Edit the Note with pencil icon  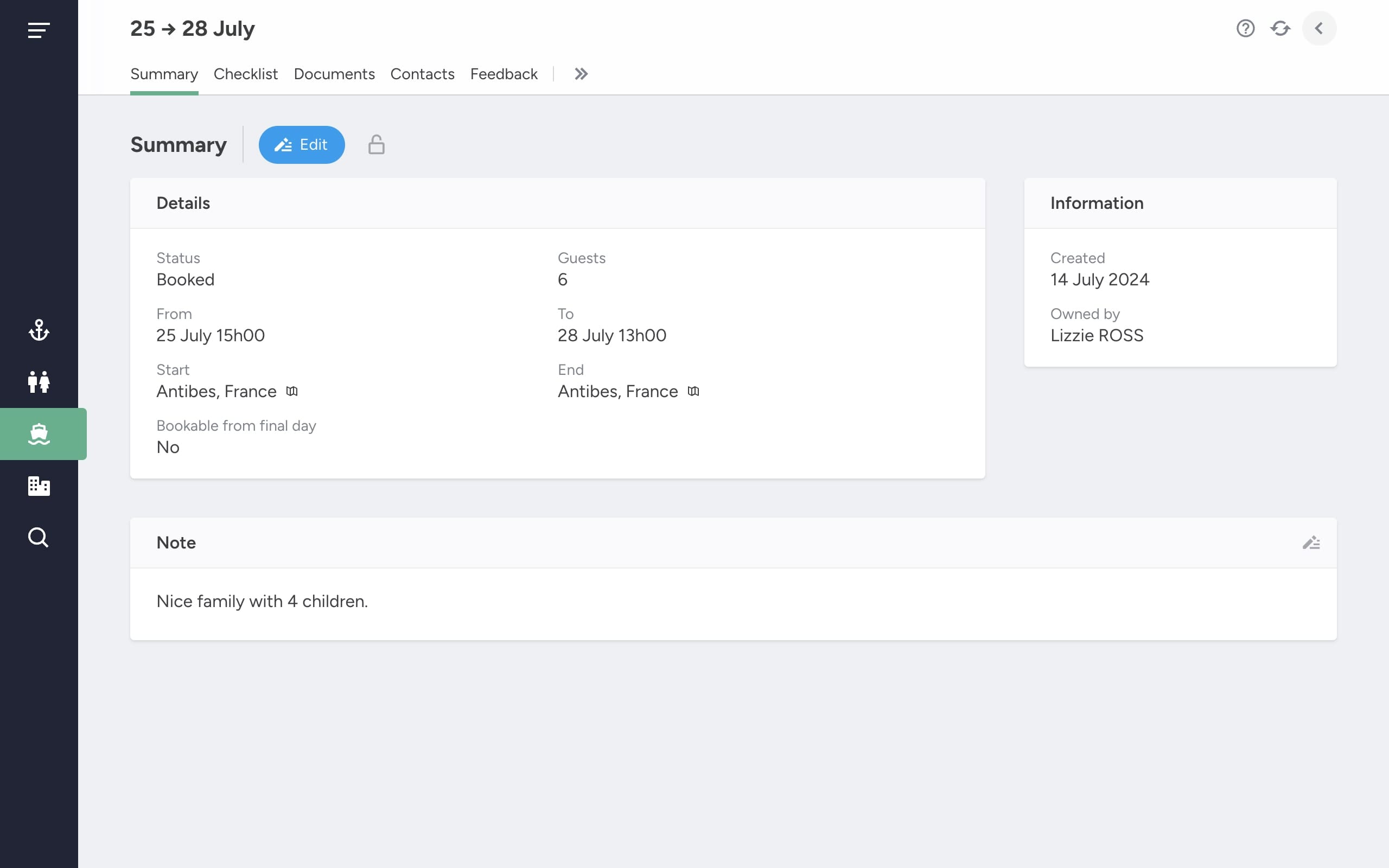(1311, 542)
